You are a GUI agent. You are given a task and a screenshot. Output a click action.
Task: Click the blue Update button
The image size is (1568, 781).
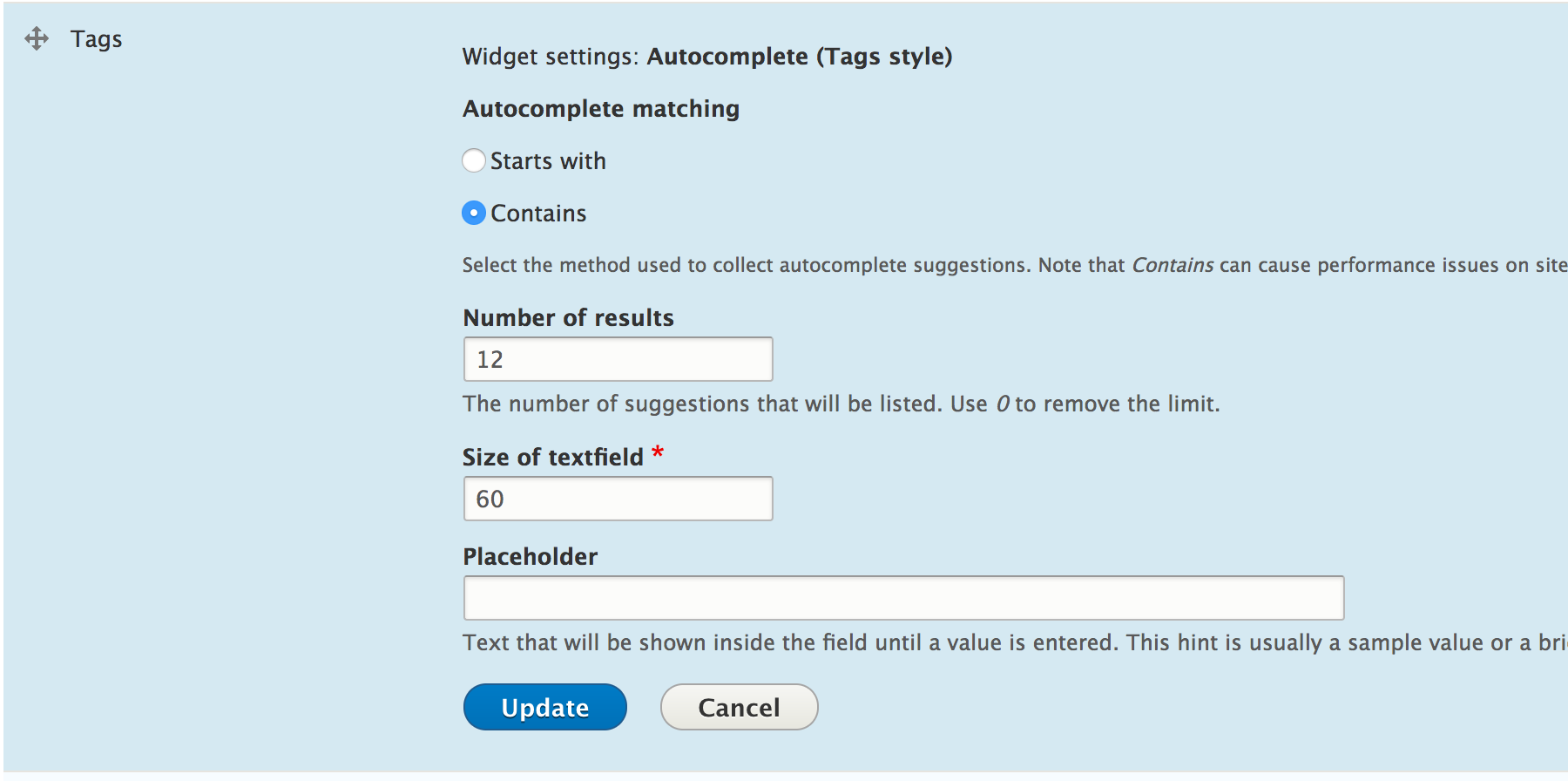pyautogui.click(x=545, y=707)
